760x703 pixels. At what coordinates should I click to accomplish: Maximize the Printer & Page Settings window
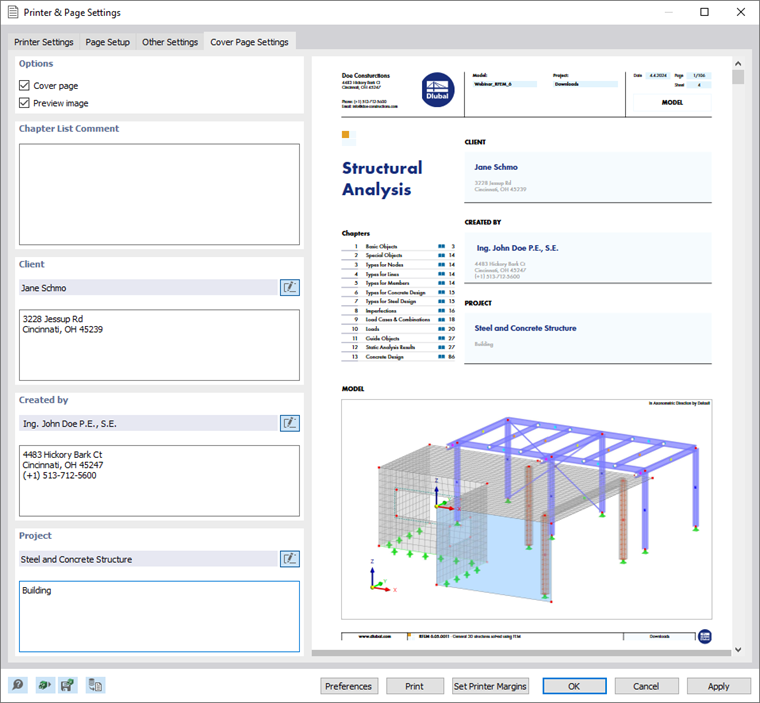(704, 12)
